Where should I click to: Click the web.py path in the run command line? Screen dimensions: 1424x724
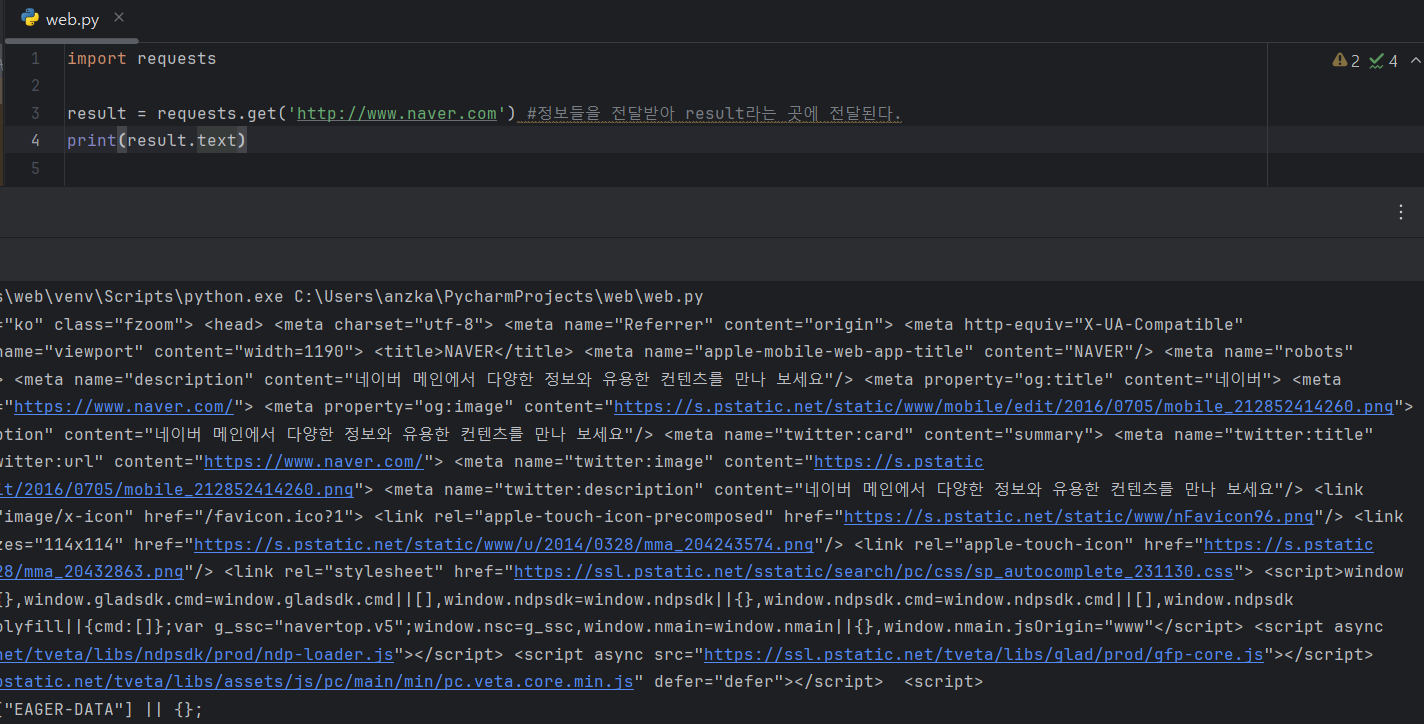coord(499,297)
